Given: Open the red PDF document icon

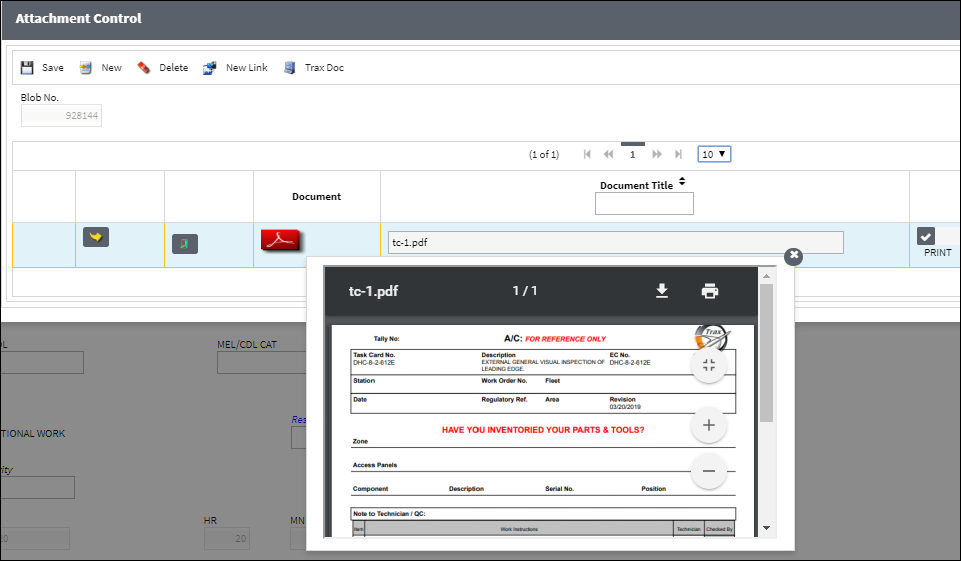Looking at the screenshot, I should click(x=281, y=240).
